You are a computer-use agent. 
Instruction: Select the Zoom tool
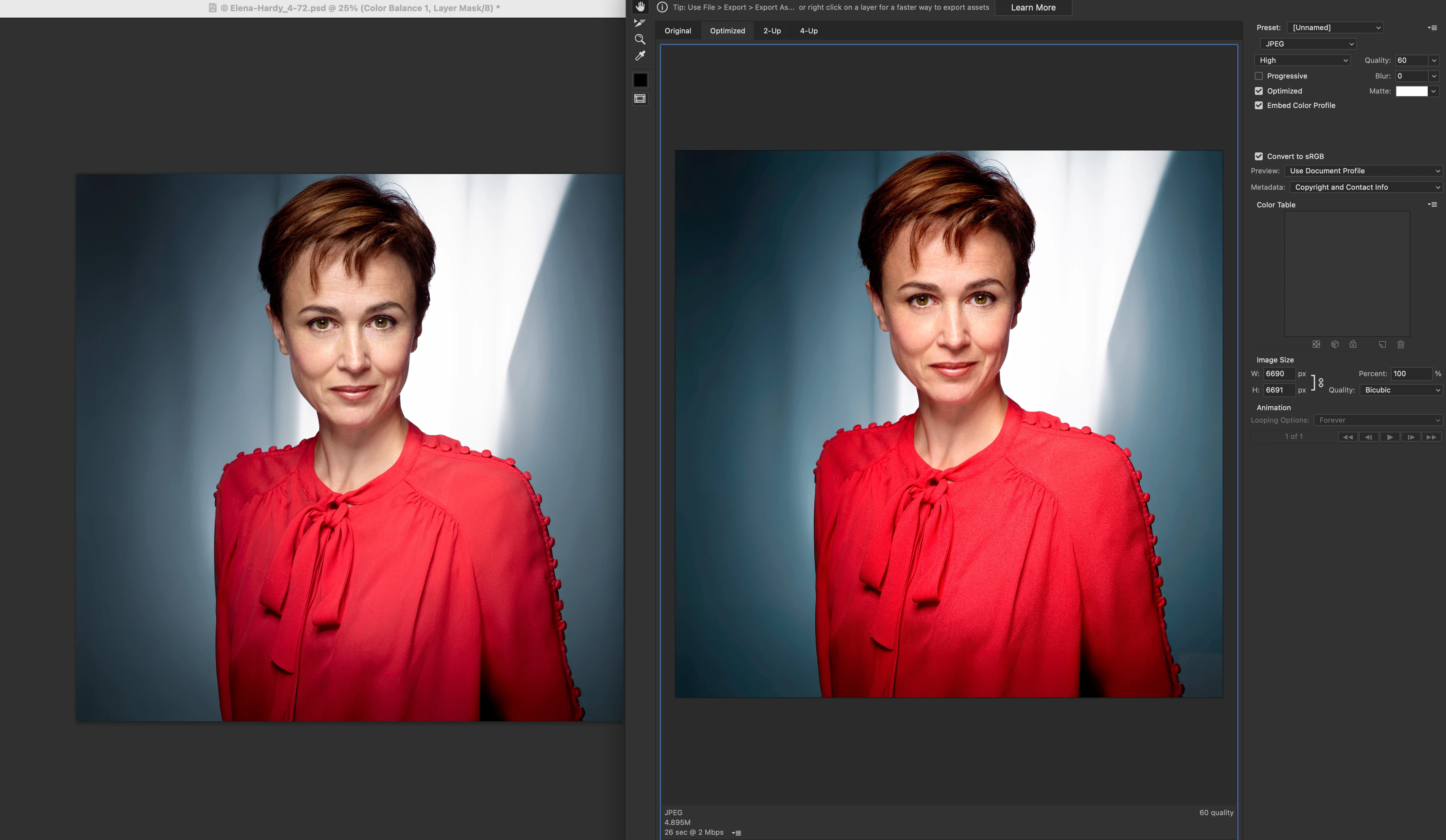(x=640, y=39)
